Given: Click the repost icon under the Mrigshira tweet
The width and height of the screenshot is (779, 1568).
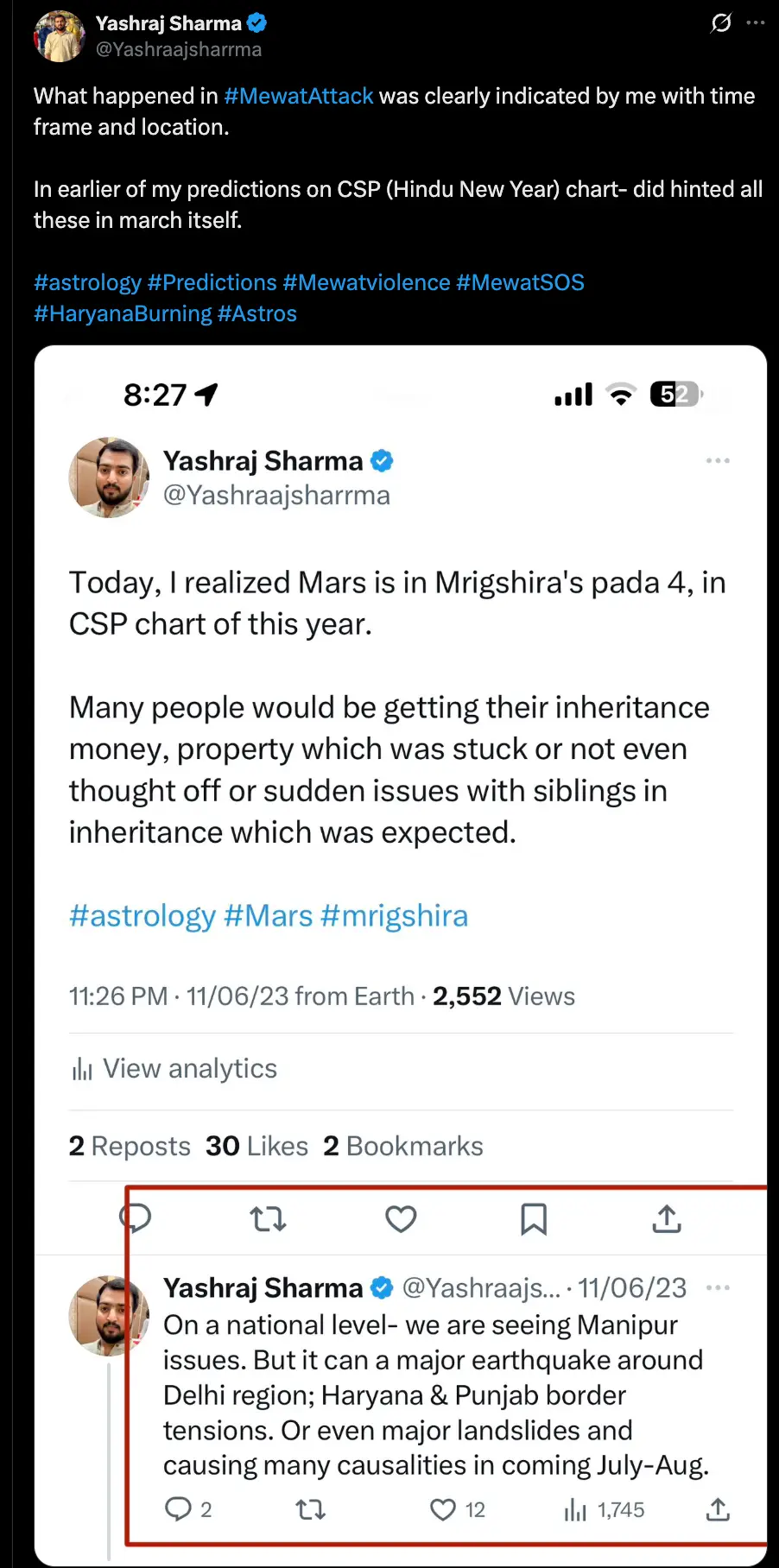Looking at the screenshot, I should point(268,1219).
